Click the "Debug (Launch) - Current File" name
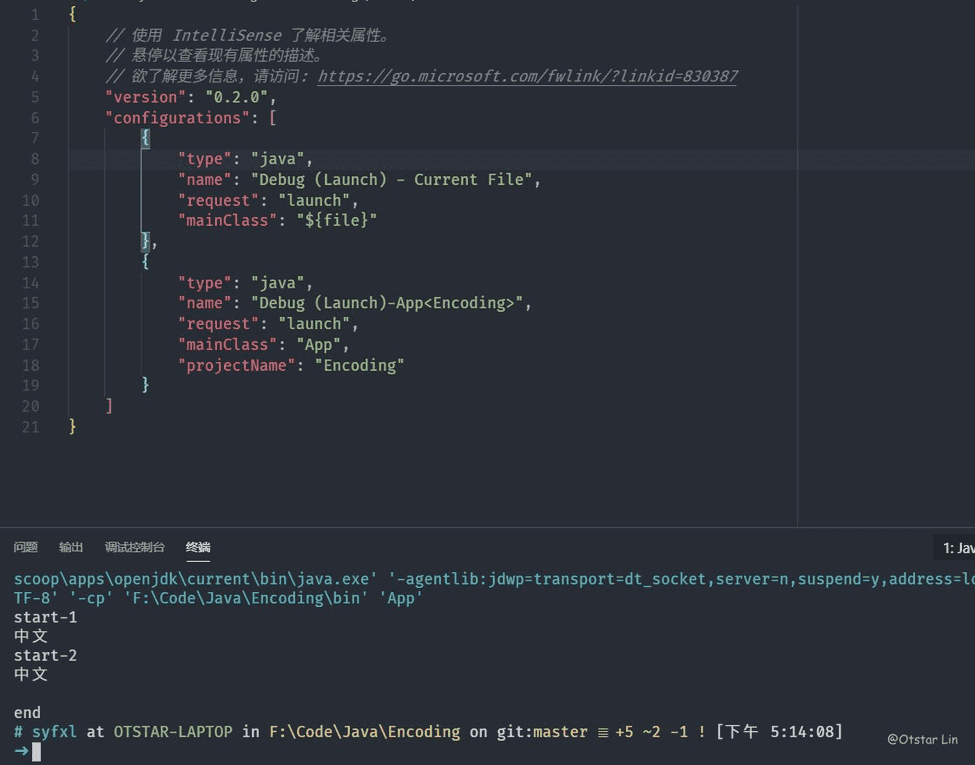Image resolution: width=975 pixels, height=765 pixels. point(395,180)
